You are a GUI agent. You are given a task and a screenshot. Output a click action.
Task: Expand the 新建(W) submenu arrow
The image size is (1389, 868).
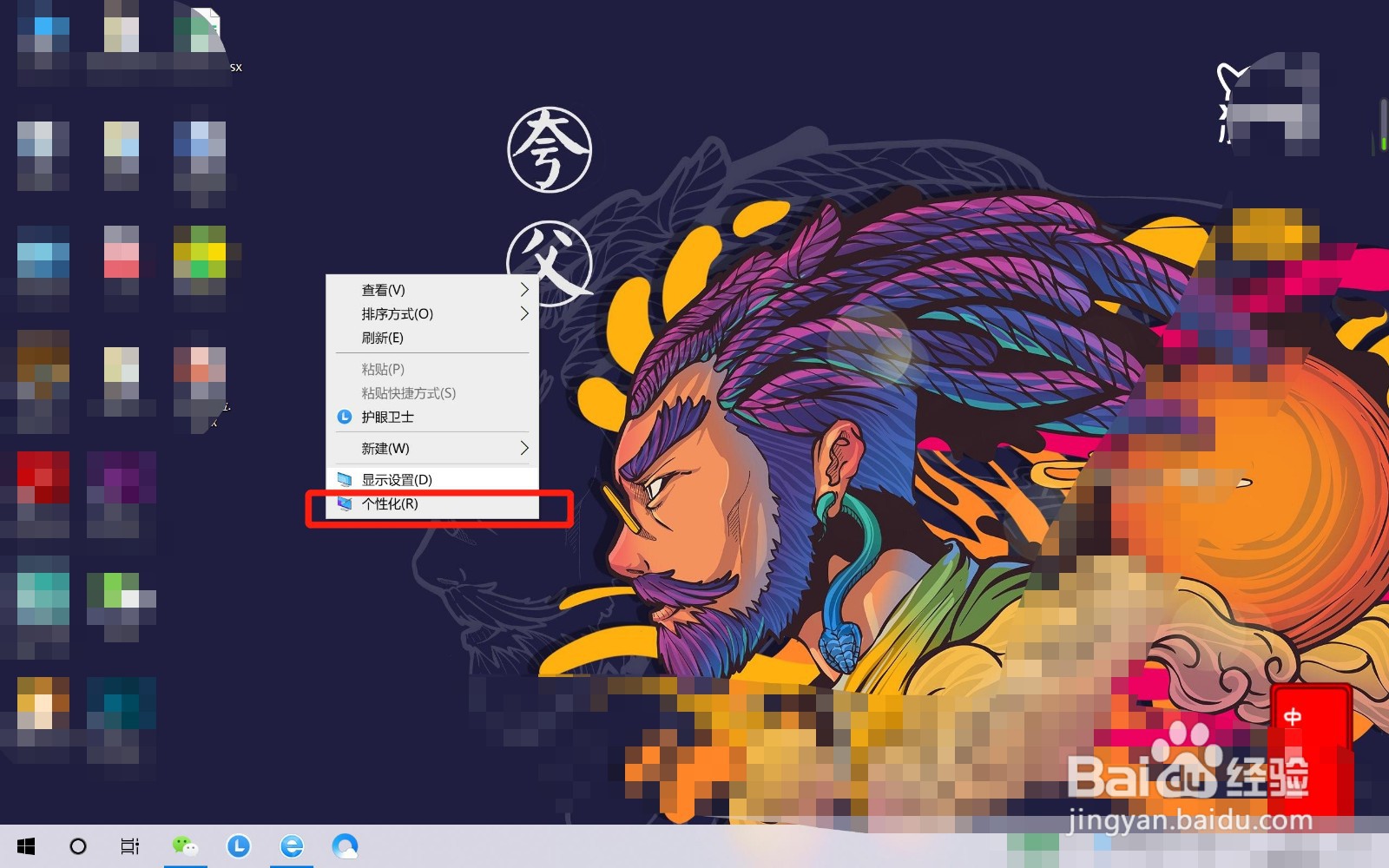(524, 448)
